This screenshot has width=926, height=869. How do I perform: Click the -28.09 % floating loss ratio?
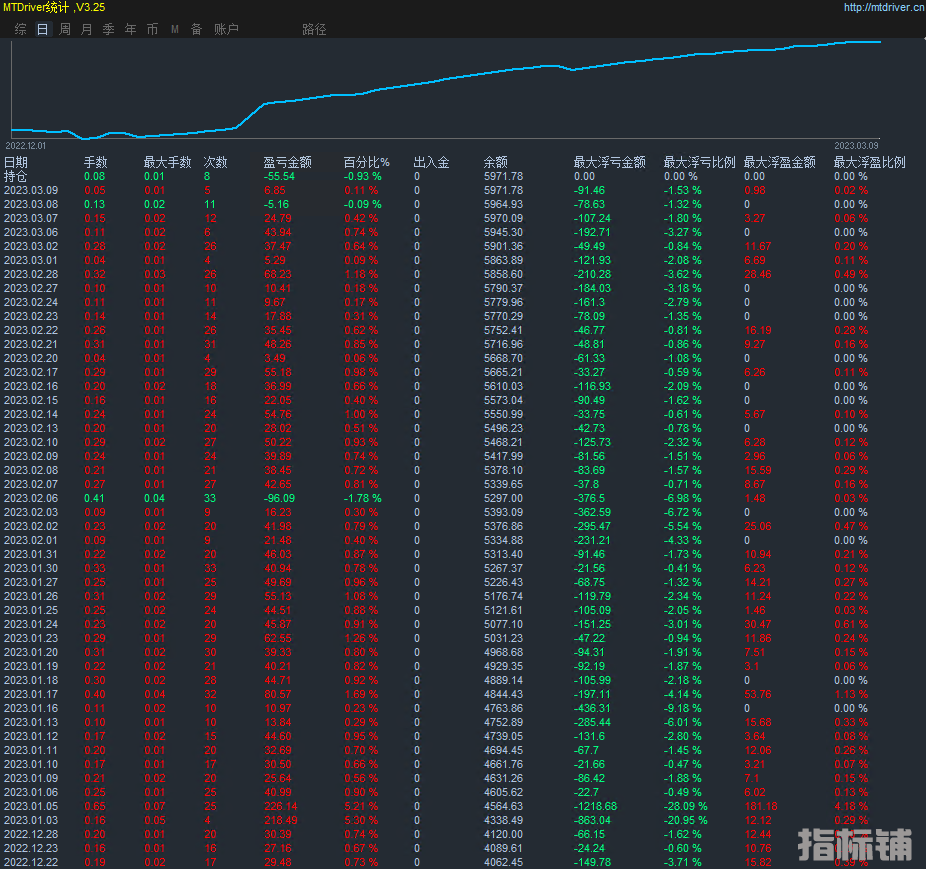pos(685,806)
